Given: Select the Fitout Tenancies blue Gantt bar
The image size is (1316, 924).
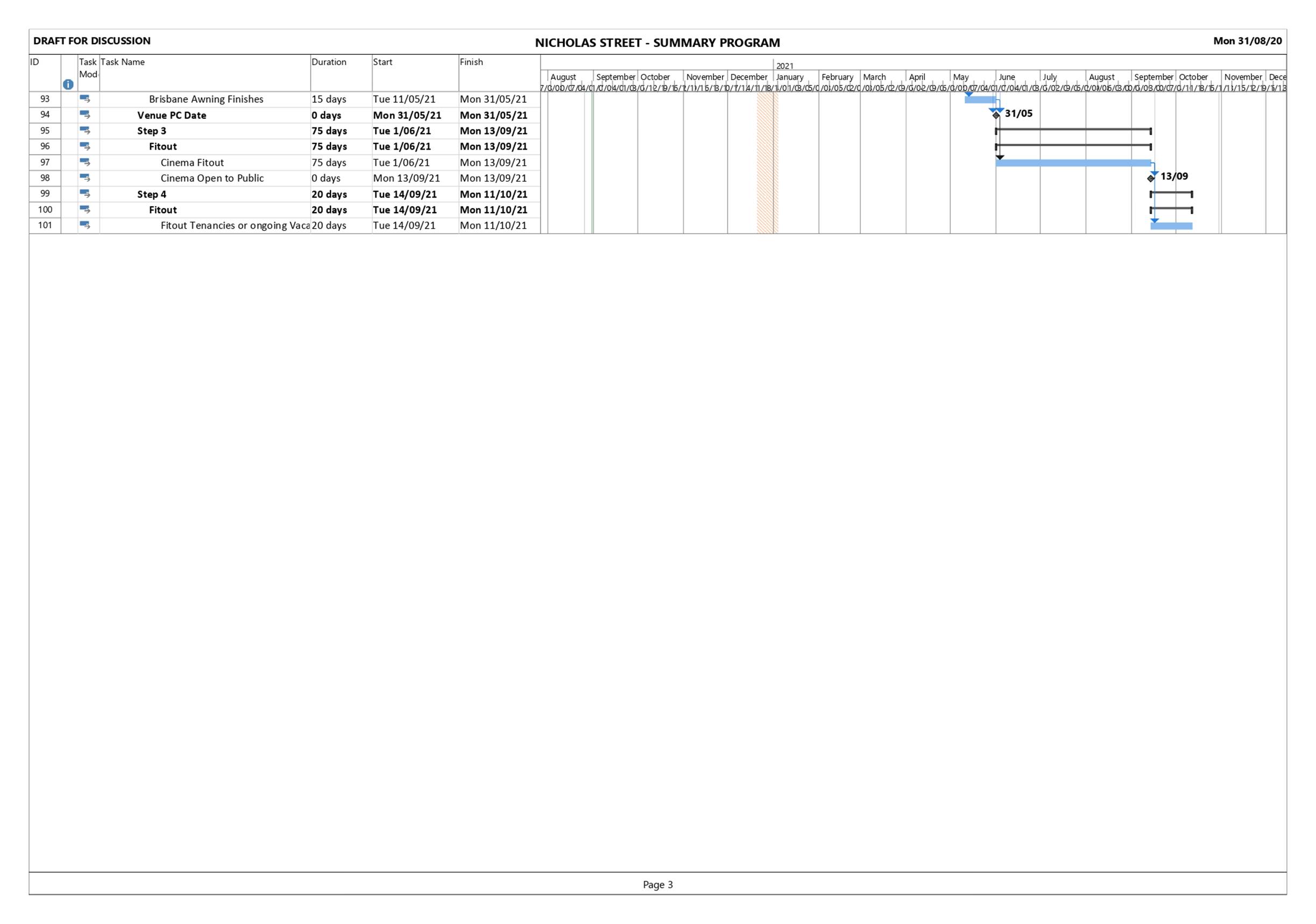Looking at the screenshot, I should (x=1172, y=226).
